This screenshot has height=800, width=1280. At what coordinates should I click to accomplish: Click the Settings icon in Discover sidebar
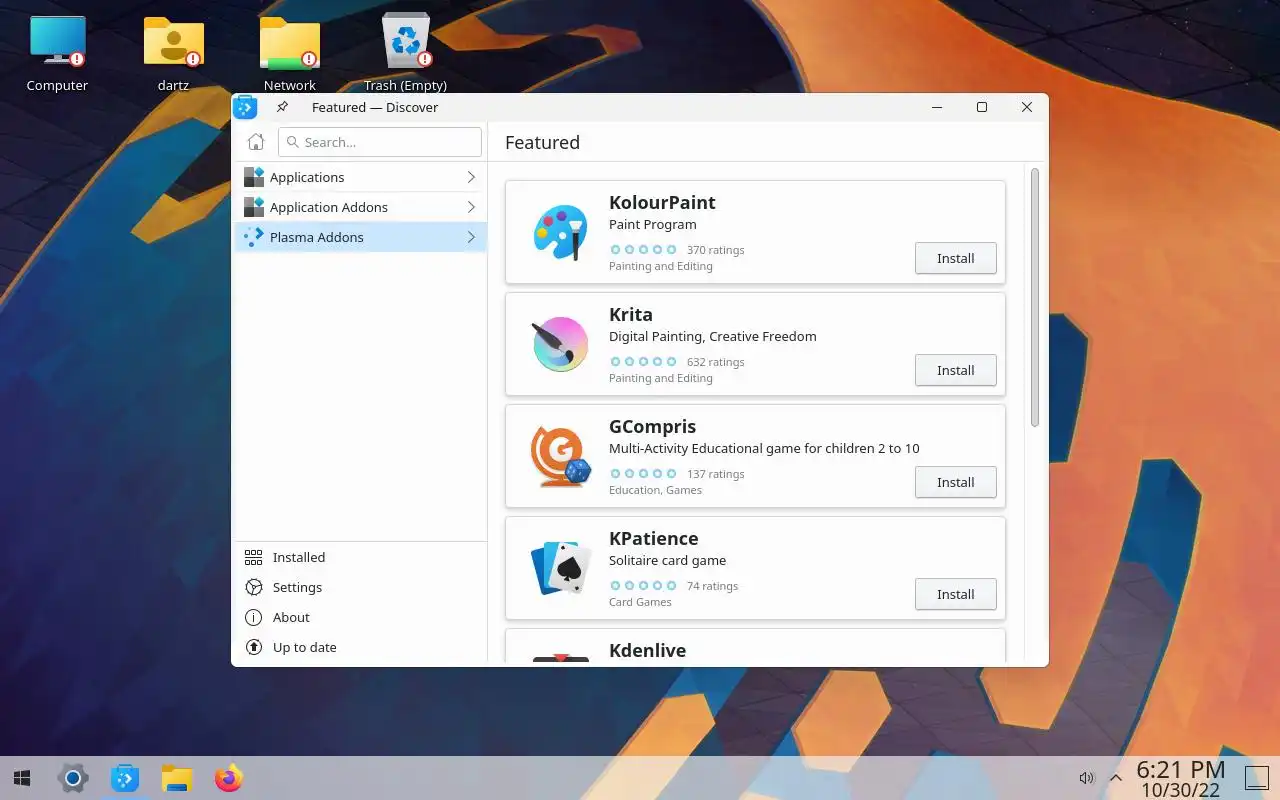pyautogui.click(x=254, y=587)
